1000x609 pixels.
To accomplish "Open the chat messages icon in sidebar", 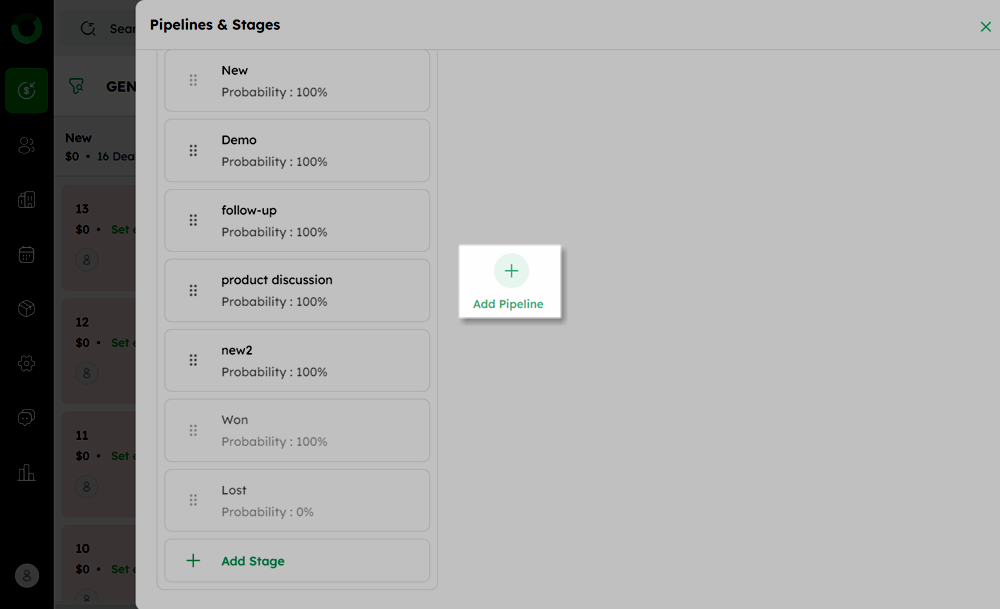I will coord(27,418).
